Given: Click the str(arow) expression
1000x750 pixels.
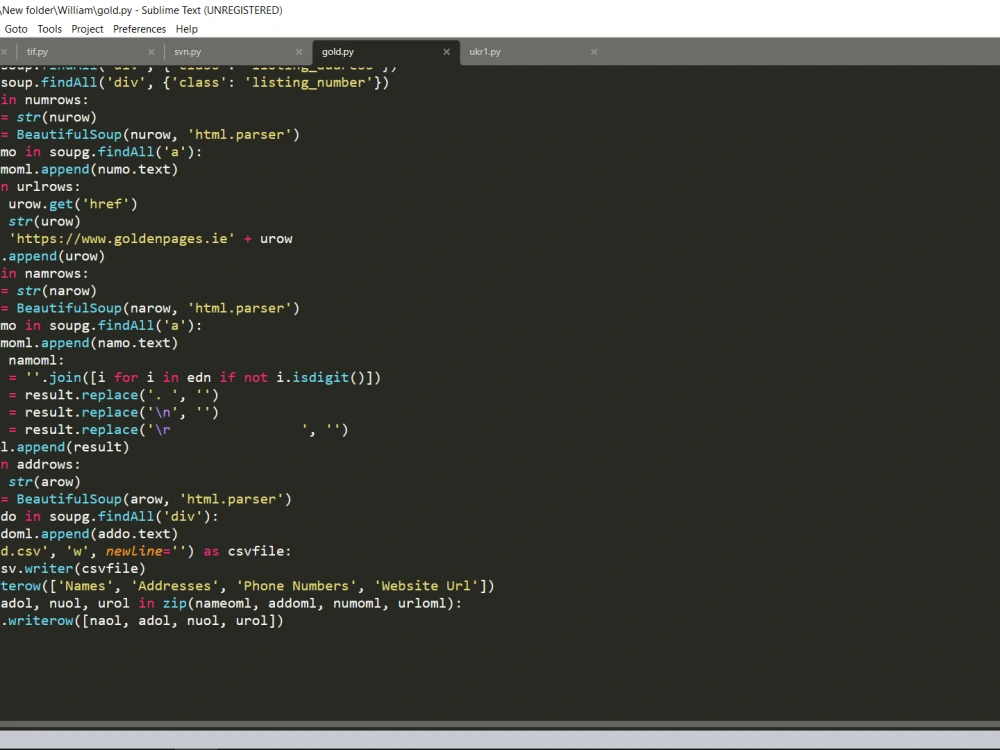Looking at the screenshot, I should tap(45, 482).
